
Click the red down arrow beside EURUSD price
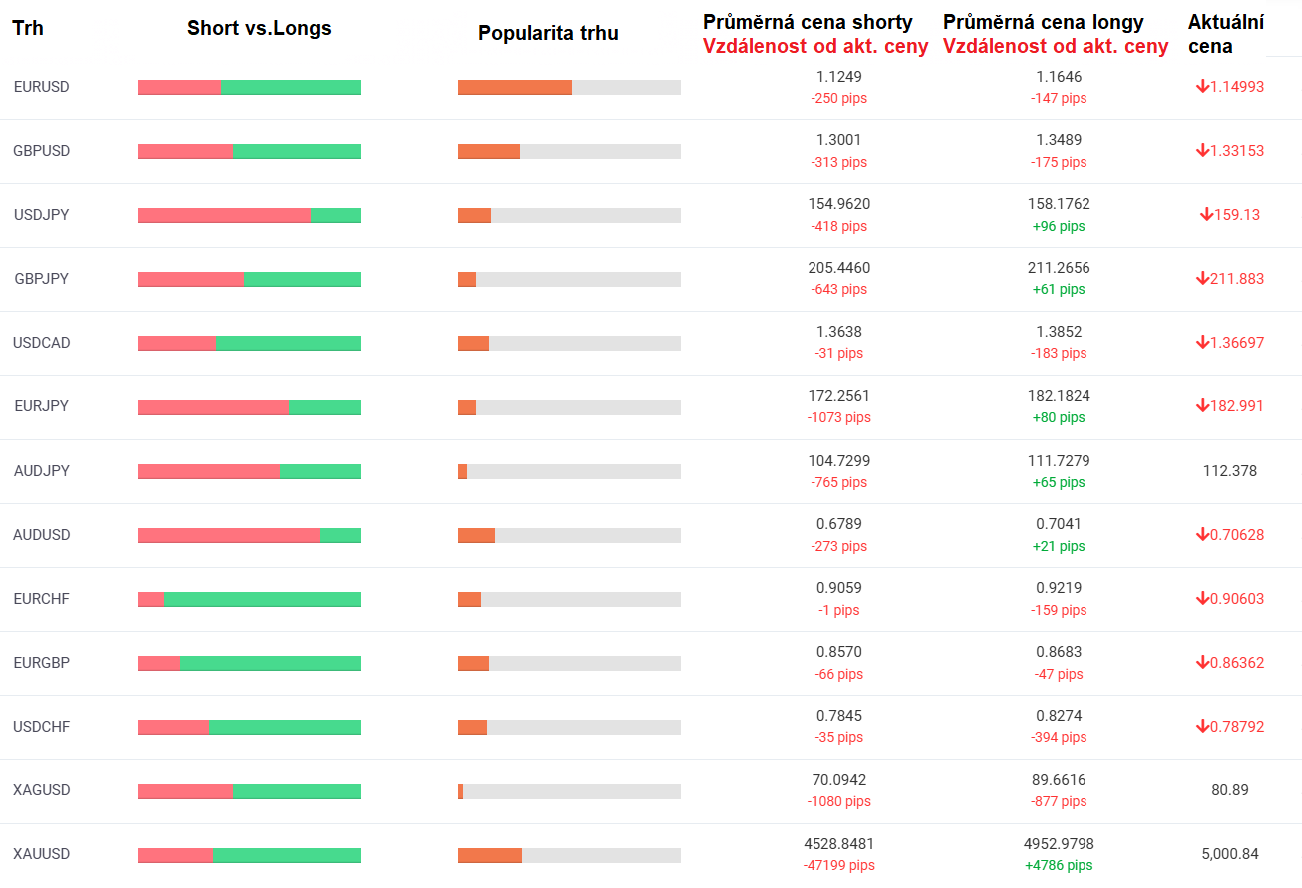1202,87
